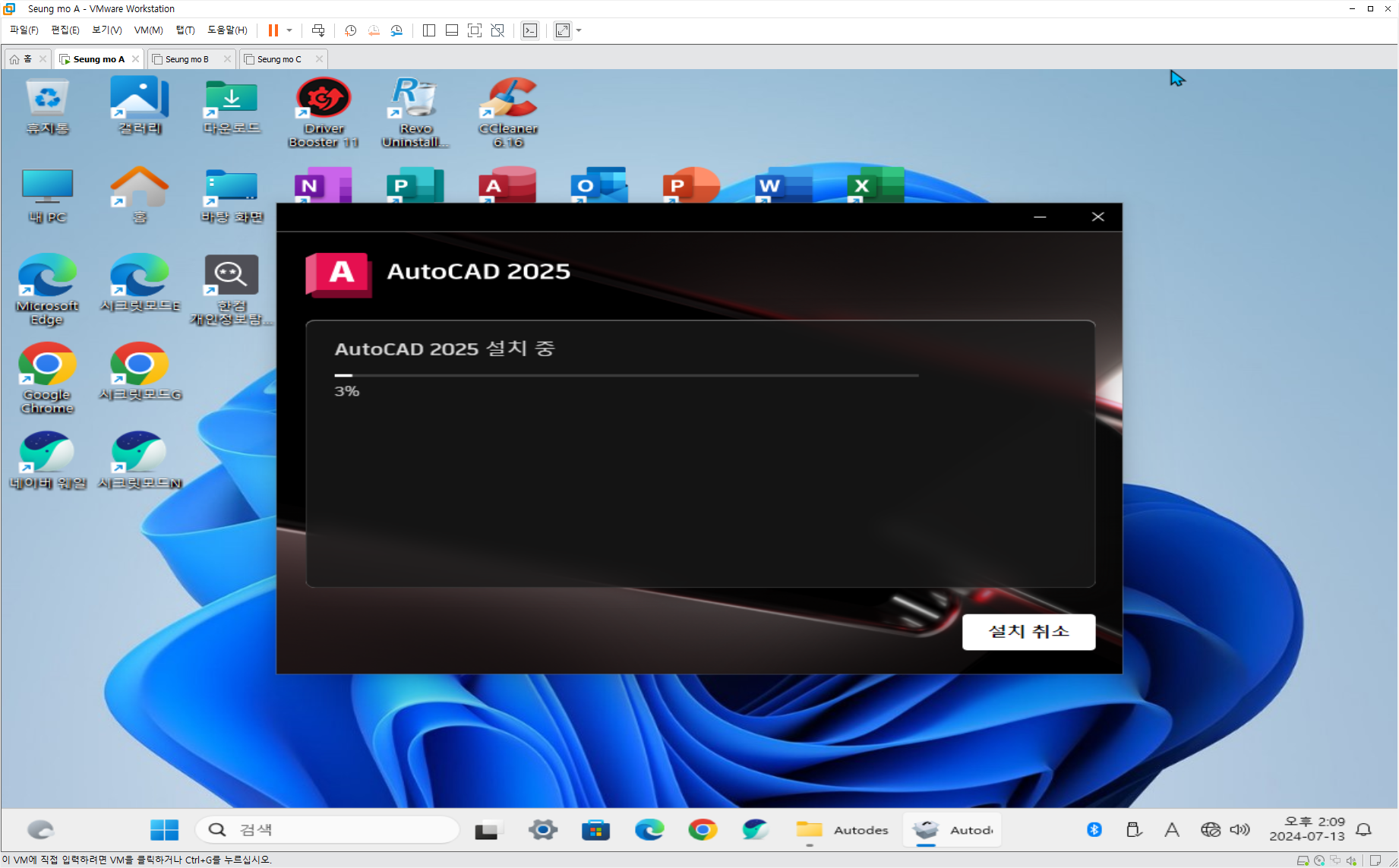Select the 내 PC desktop icon
1399x868 pixels.
pyautogui.click(x=47, y=196)
